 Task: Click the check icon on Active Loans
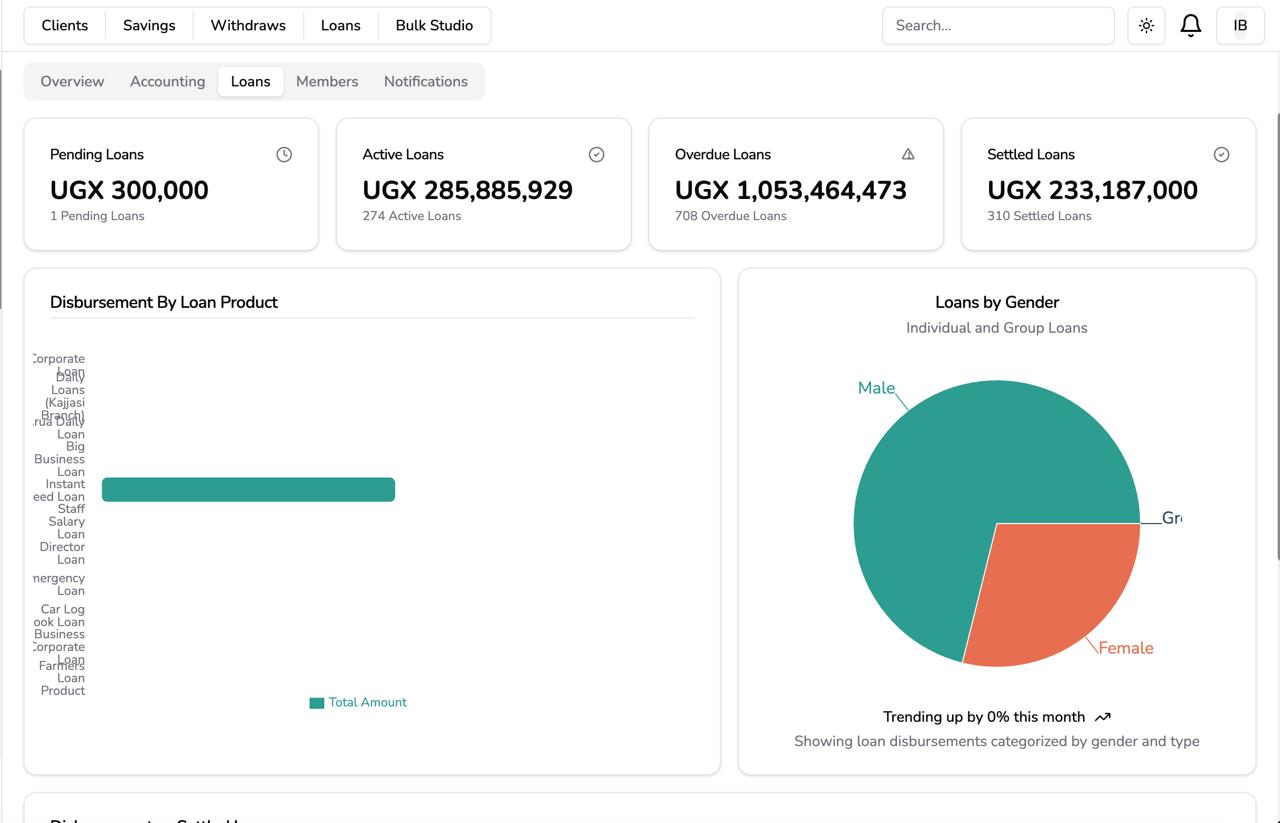pos(596,154)
